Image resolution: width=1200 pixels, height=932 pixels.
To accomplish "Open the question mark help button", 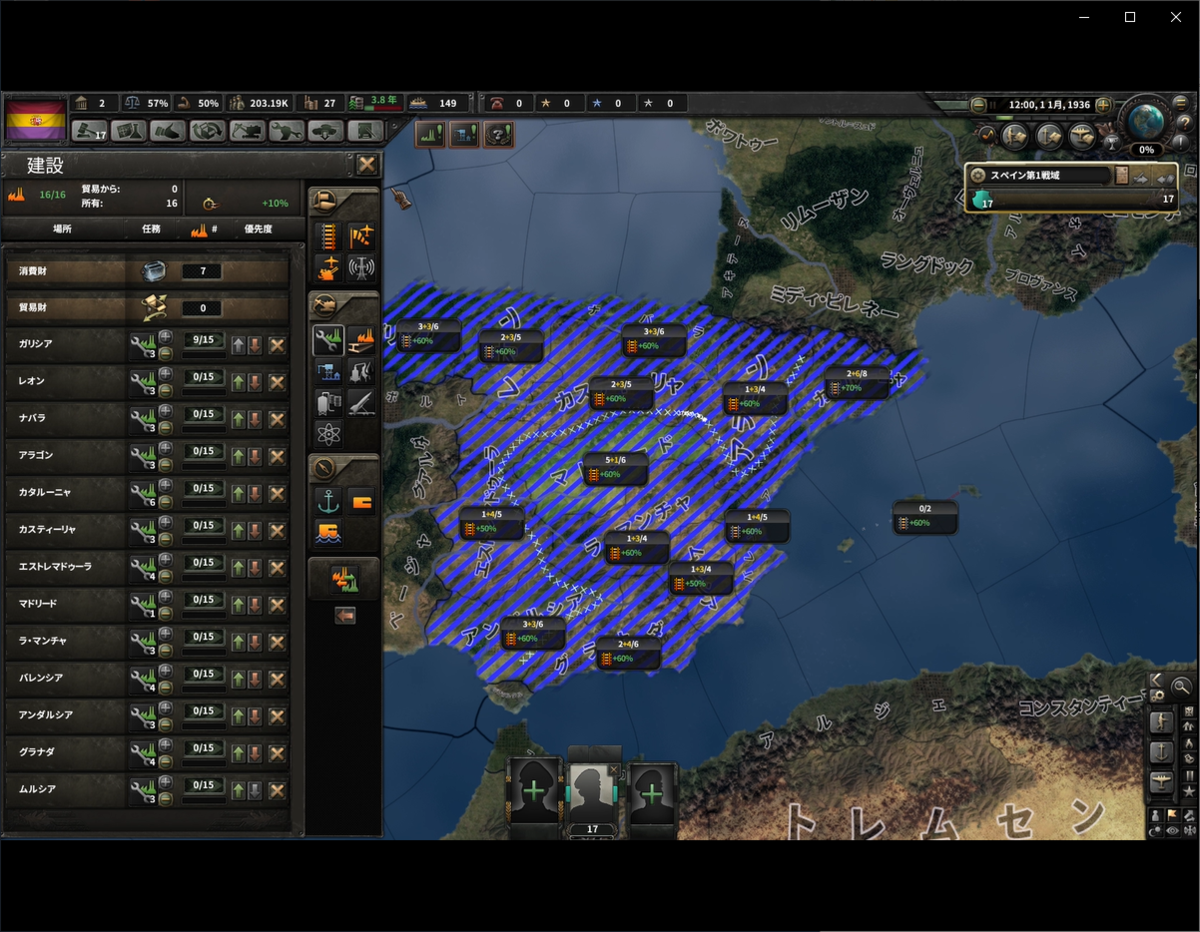I will (x=1186, y=123).
